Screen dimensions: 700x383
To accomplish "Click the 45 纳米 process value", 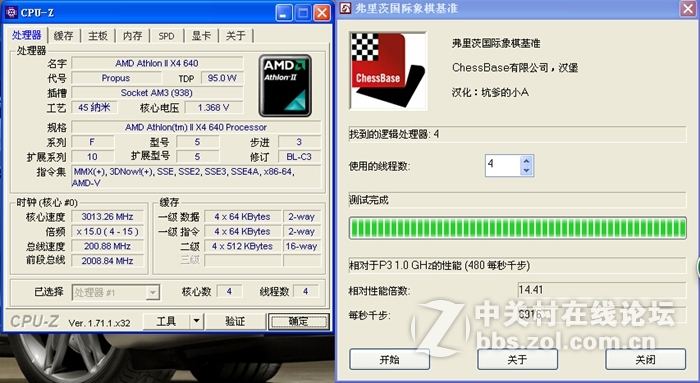I will pos(94,108).
